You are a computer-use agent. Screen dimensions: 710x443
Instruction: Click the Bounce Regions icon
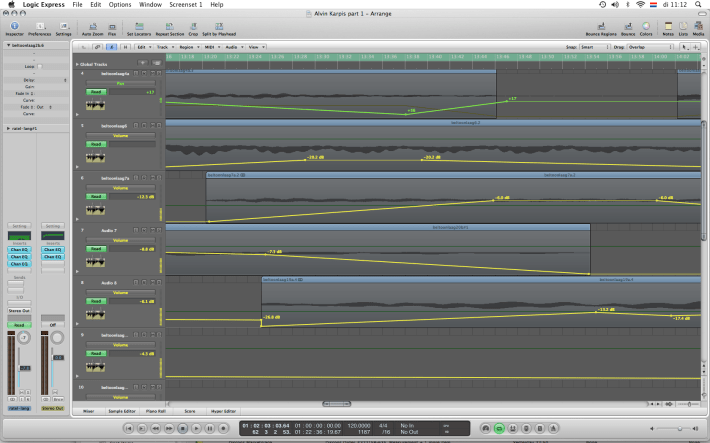point(599,23)
